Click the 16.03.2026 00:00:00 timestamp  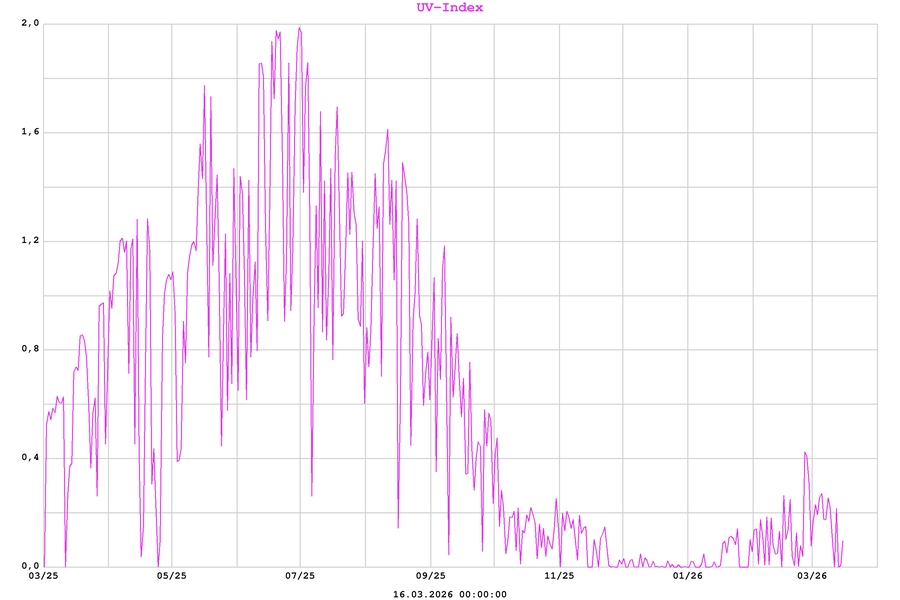pyautogui.click(x=449, y=594)
